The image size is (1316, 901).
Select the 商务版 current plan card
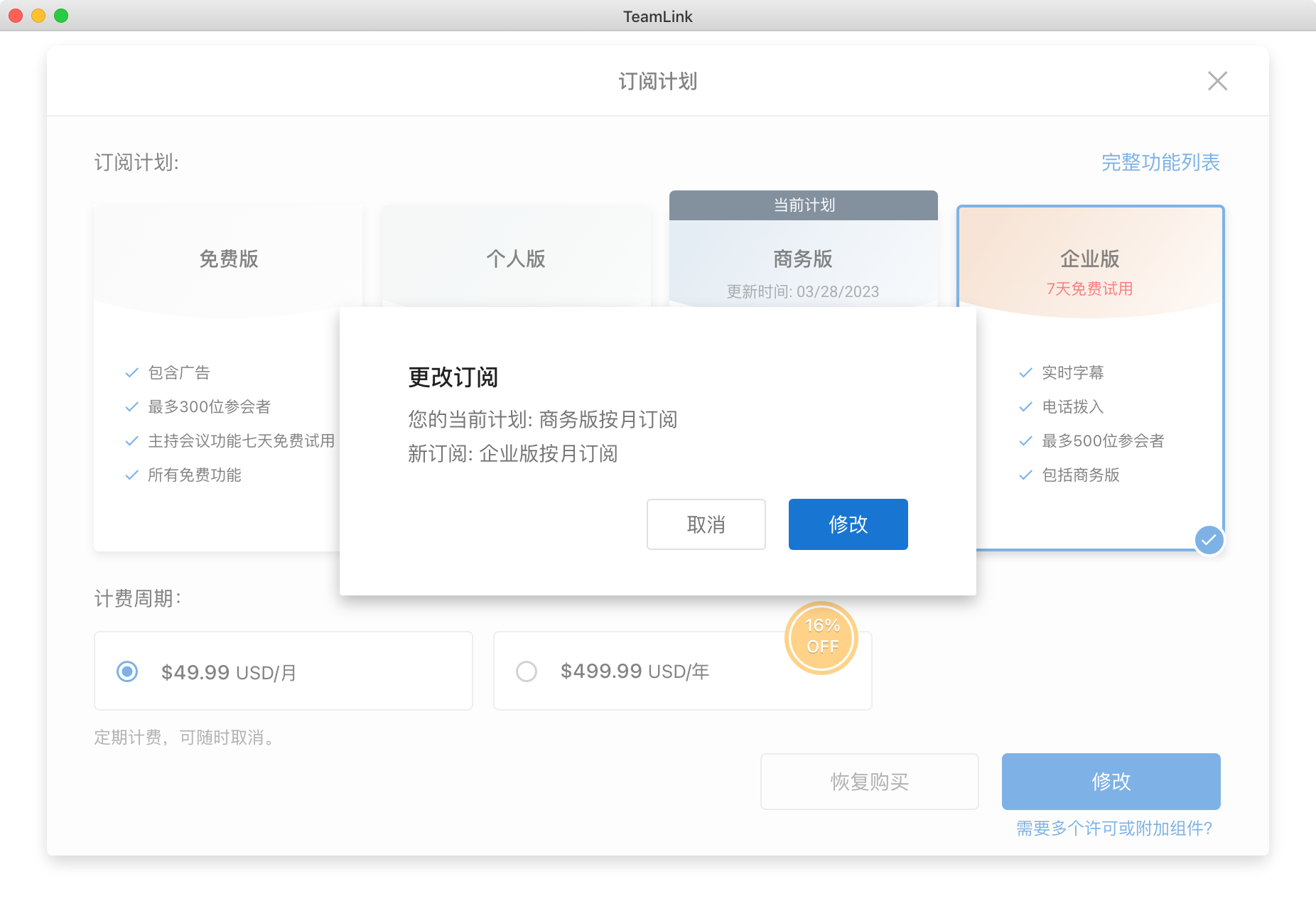point(803,259)
